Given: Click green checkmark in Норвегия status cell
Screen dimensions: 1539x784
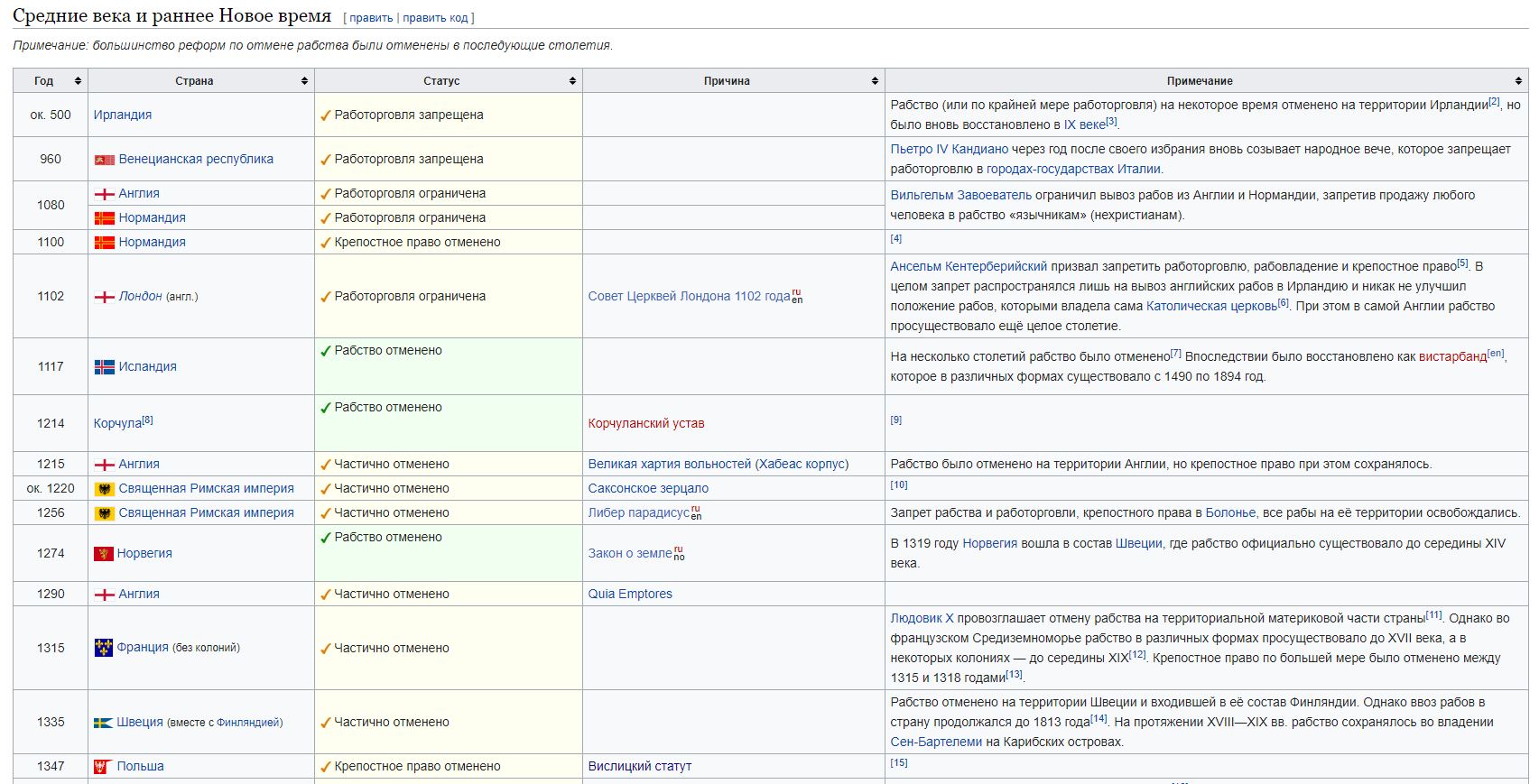Looking at the screenshot, I should pyautogui.click(x=326, y=538).
